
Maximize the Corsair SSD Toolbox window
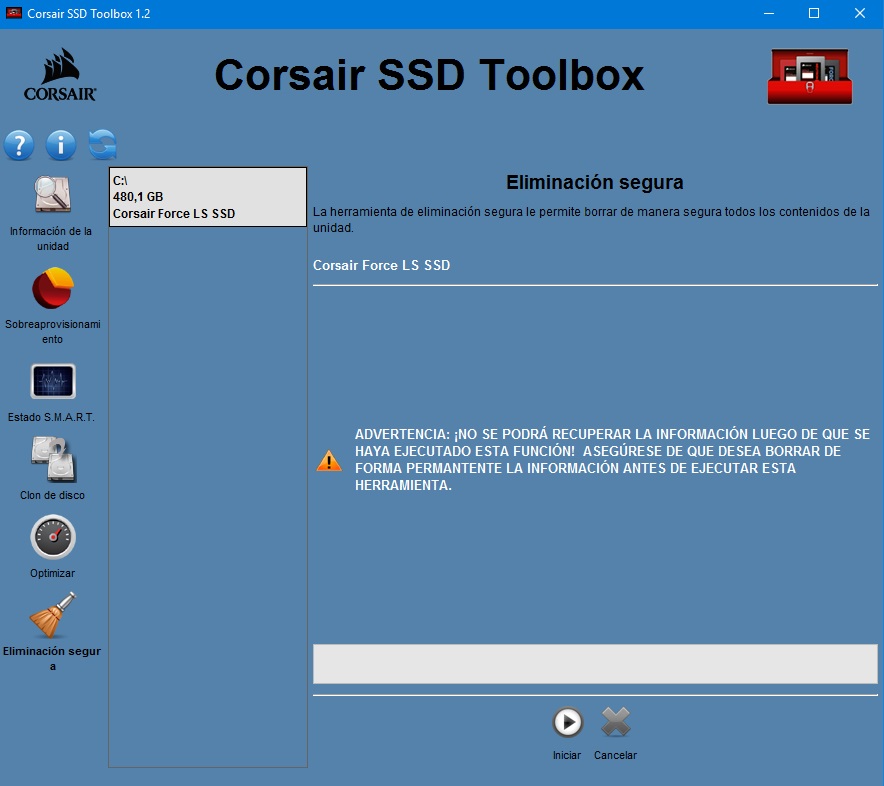point(813,14)
